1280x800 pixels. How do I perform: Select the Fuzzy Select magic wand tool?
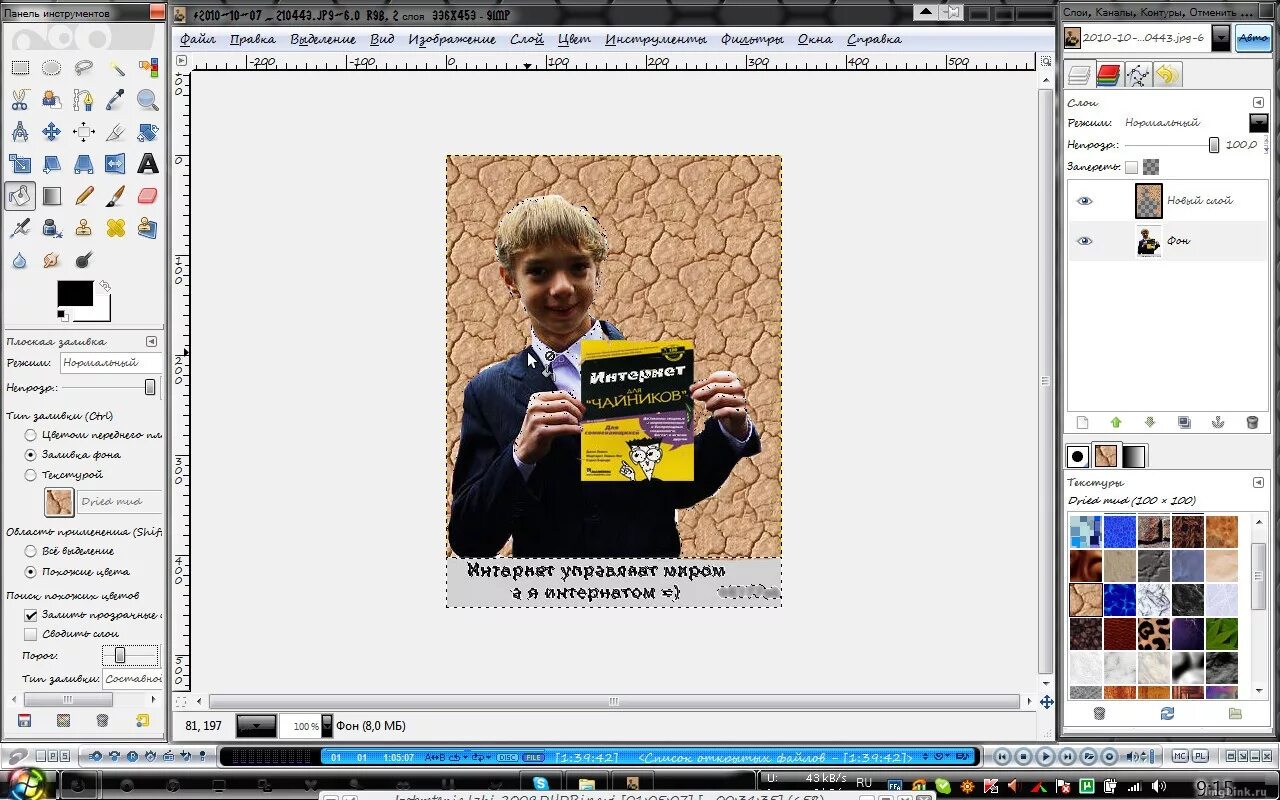[x=116, y=68]
